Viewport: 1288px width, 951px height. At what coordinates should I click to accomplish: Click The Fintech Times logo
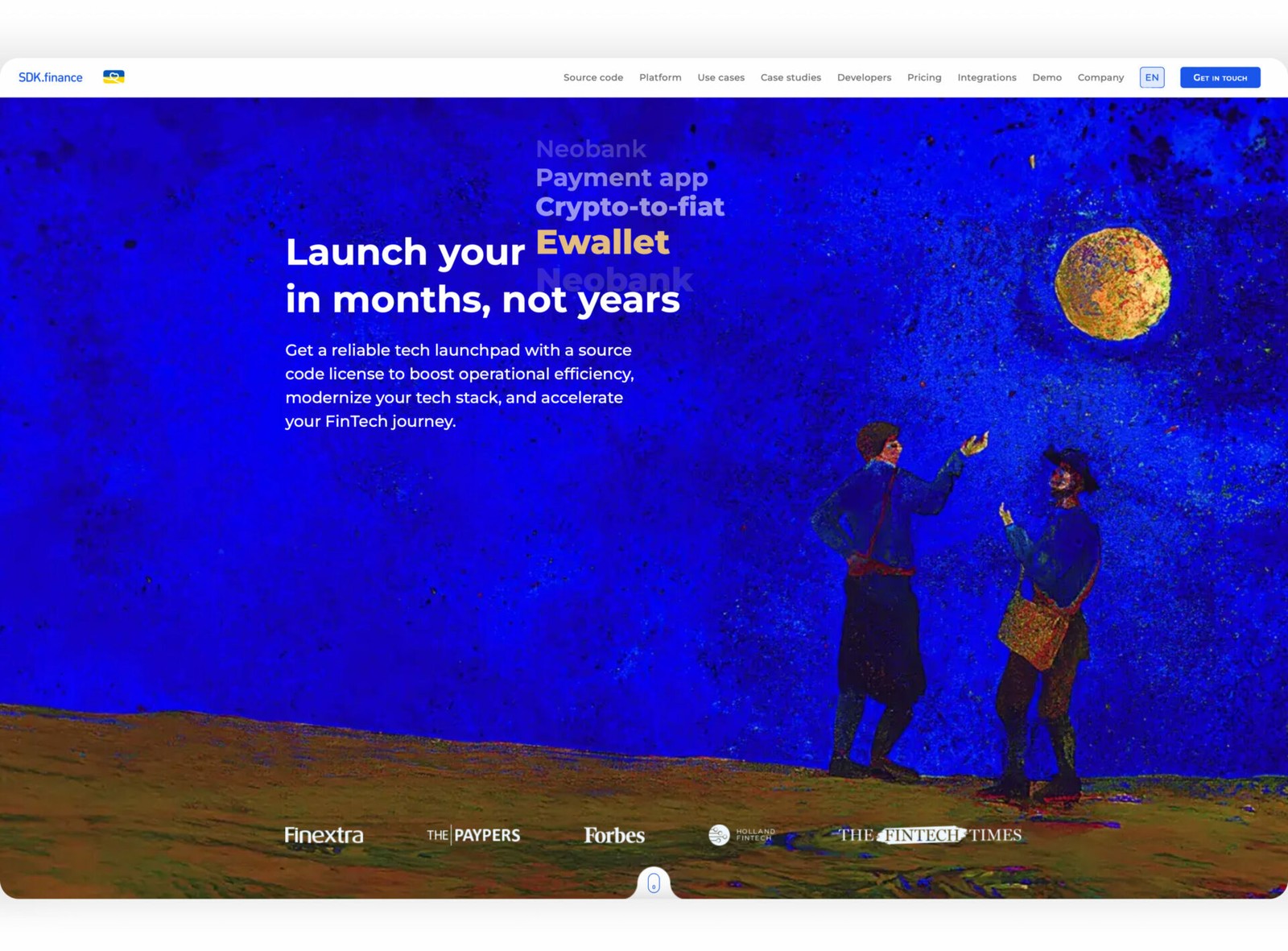930,835
